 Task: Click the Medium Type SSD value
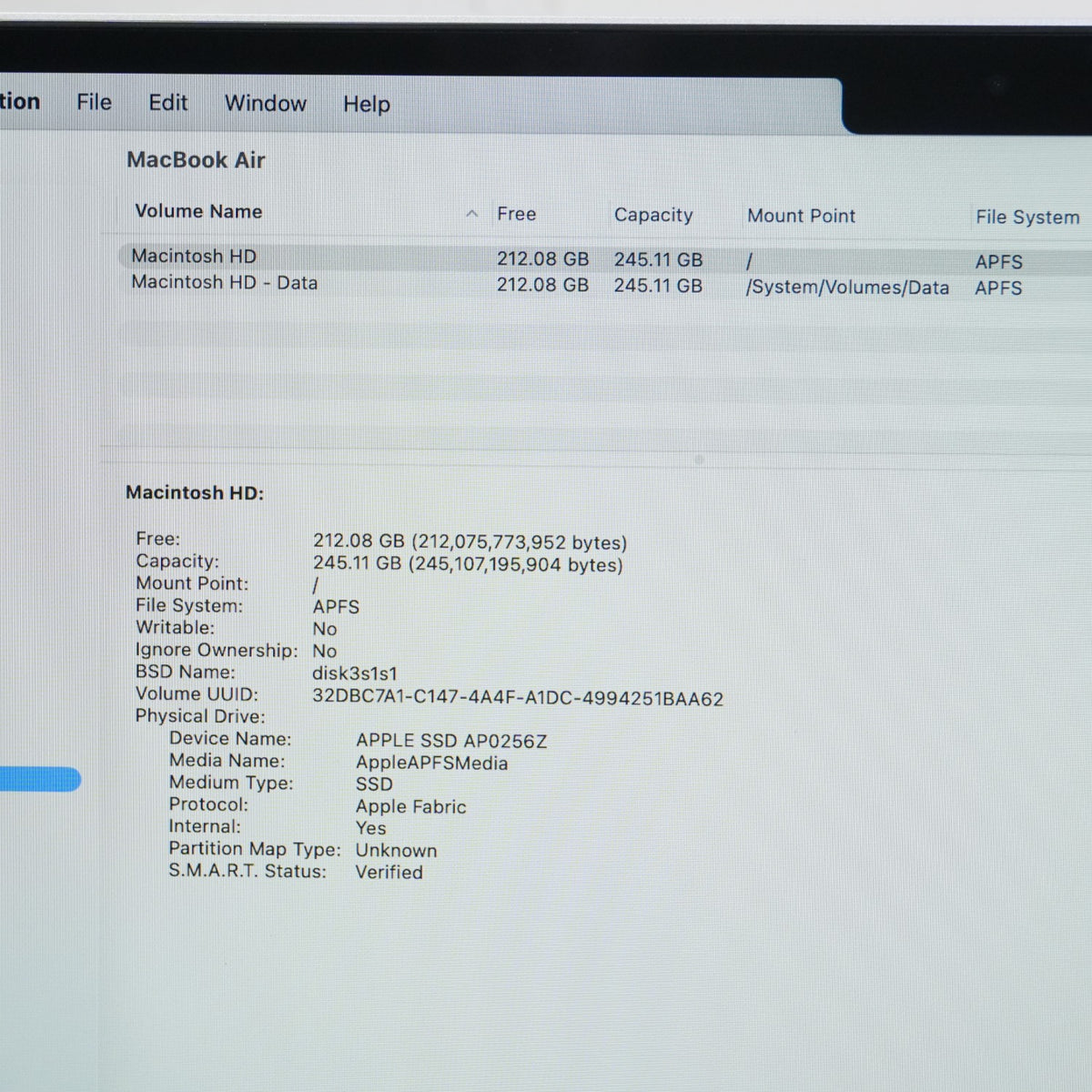click(x=374, y=784)
